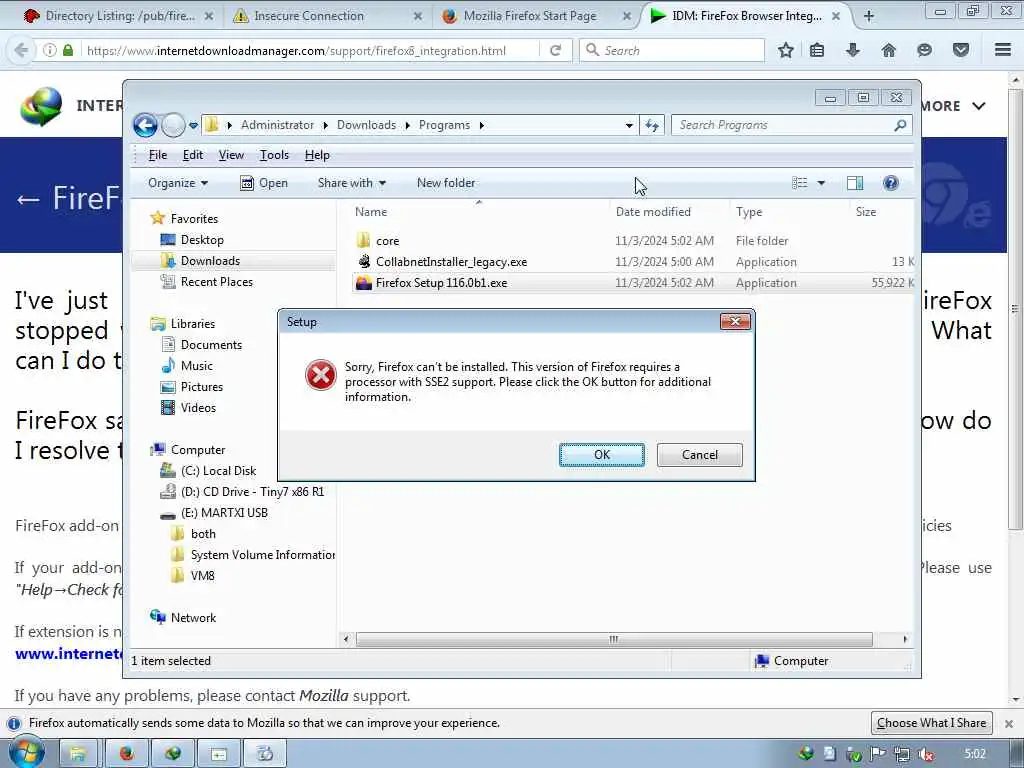This screenshot has height=768, width=1024.
Task: Click the Windows Start orb
Action: tap(26, 752)
